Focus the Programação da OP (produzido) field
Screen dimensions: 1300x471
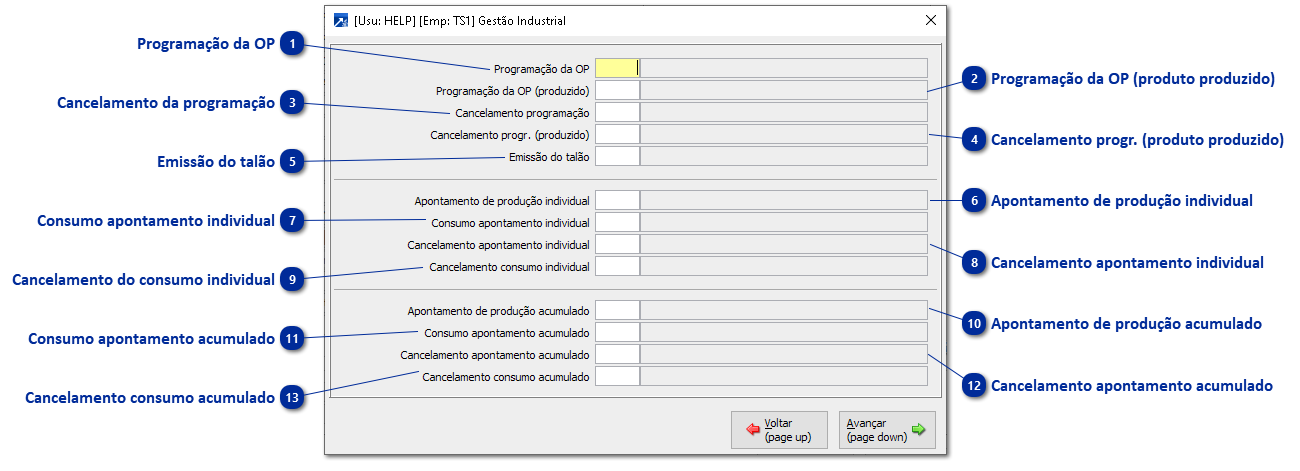pyautogui.click(x=616, y=90)
